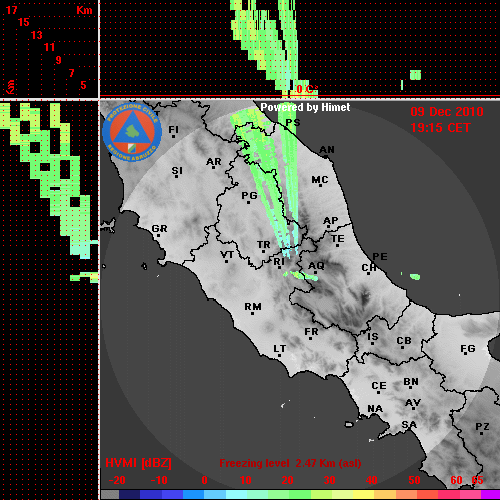Image resolution: width=500 pixels, height=500 pixels.
Task: Select the PG city marker
Action: (248, 202)
